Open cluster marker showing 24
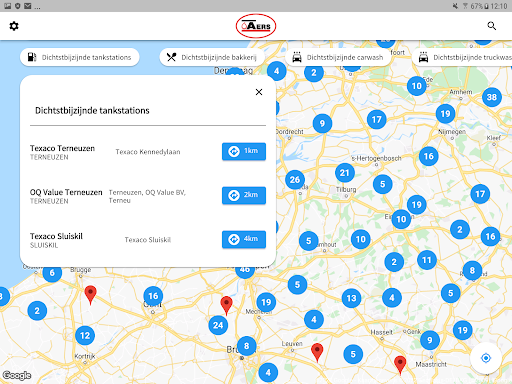This screenshot has height=384, width=512. (218, 325)
